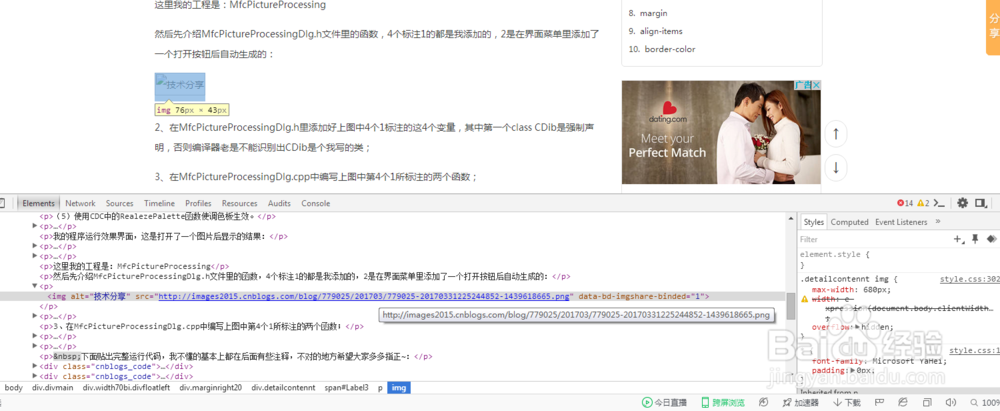
Task: Click the 'border-color' sidebar list link
Action: 669,49
